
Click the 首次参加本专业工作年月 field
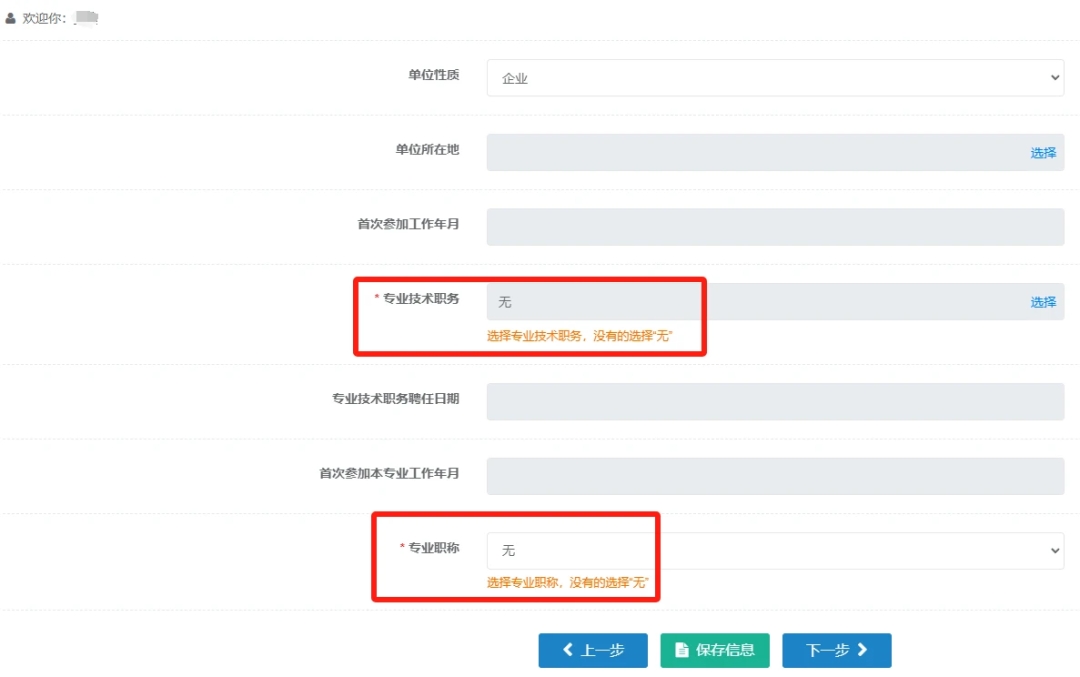tap(774, 476)
